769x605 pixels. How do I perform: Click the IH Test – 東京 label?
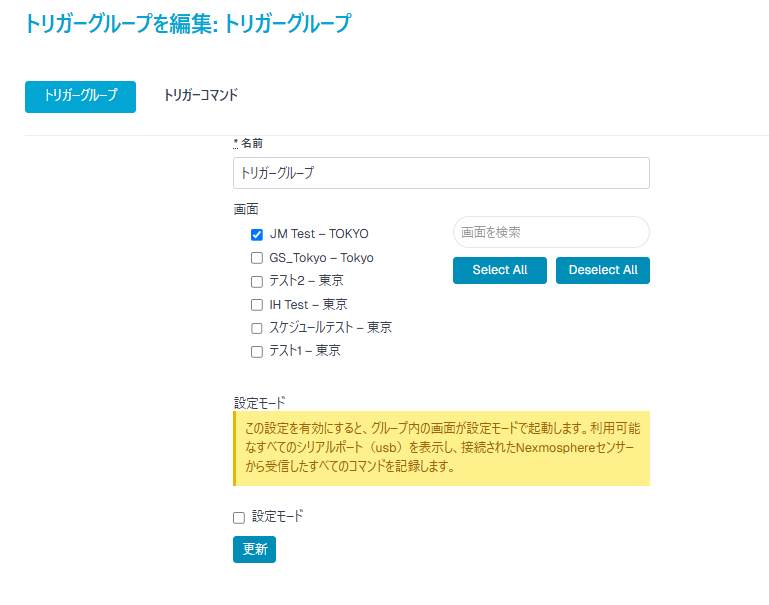pos(308,304)
